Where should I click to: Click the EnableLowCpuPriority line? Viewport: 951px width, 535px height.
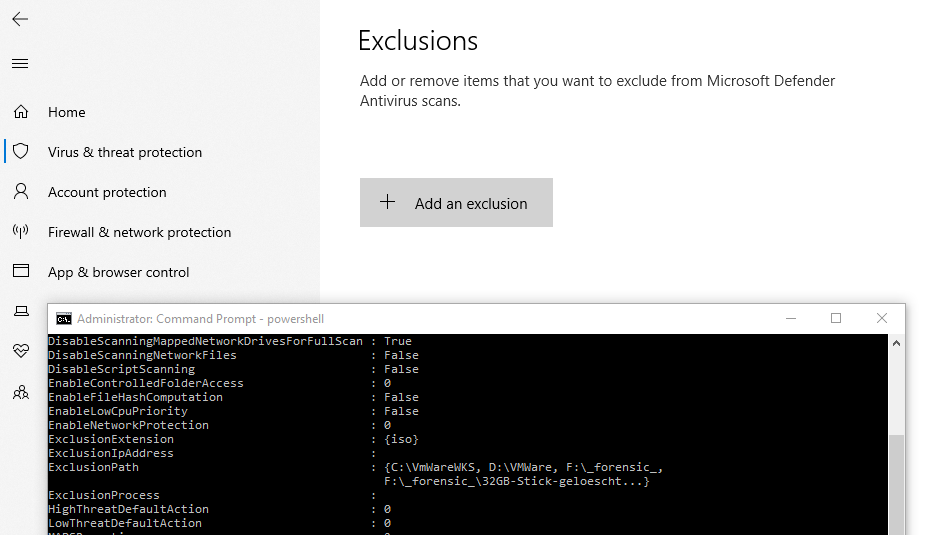pos(233,411)
